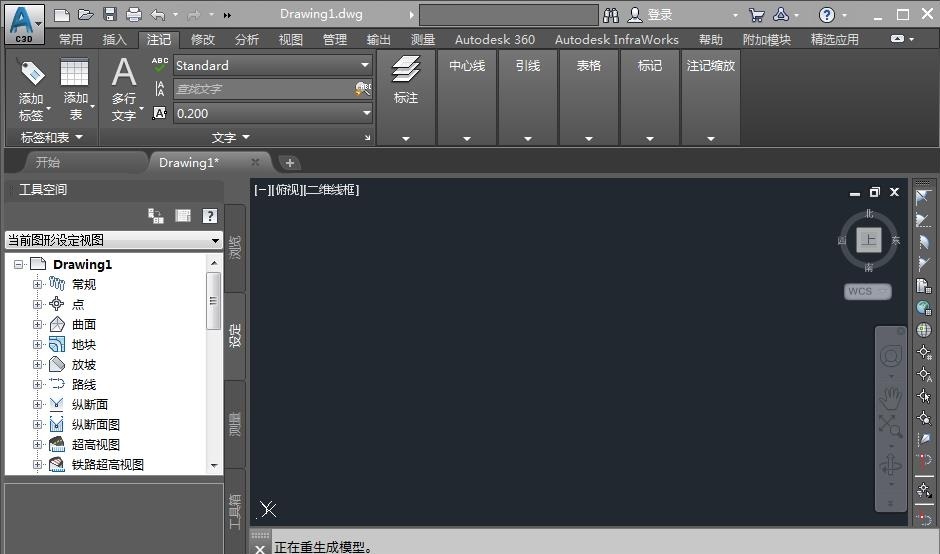
Task: Select the 超高视图 tree item
Action: pyautogui.click(x=96, y=444)
